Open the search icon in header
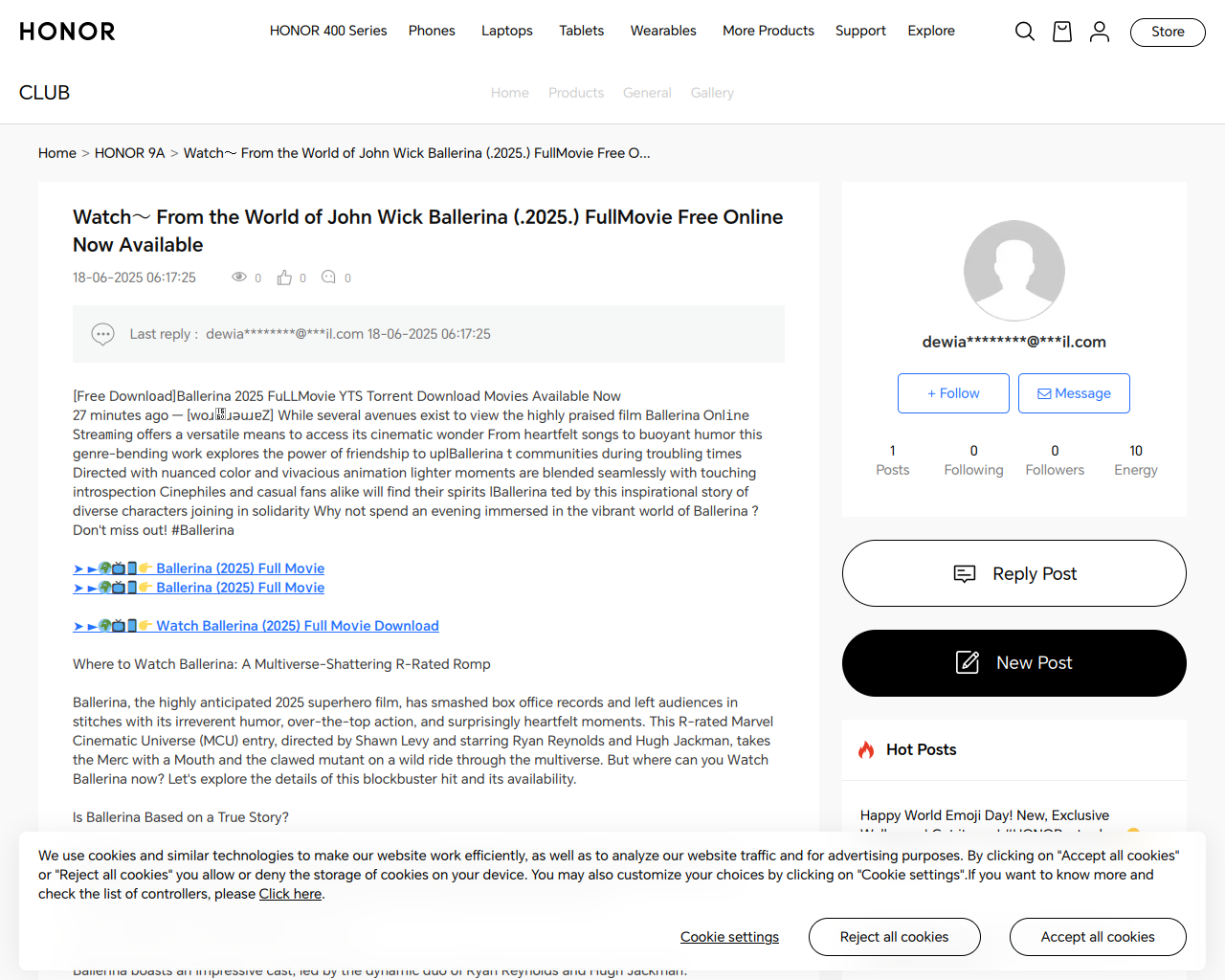The width and height of the screenshot is (1225, 980). 1024,32
